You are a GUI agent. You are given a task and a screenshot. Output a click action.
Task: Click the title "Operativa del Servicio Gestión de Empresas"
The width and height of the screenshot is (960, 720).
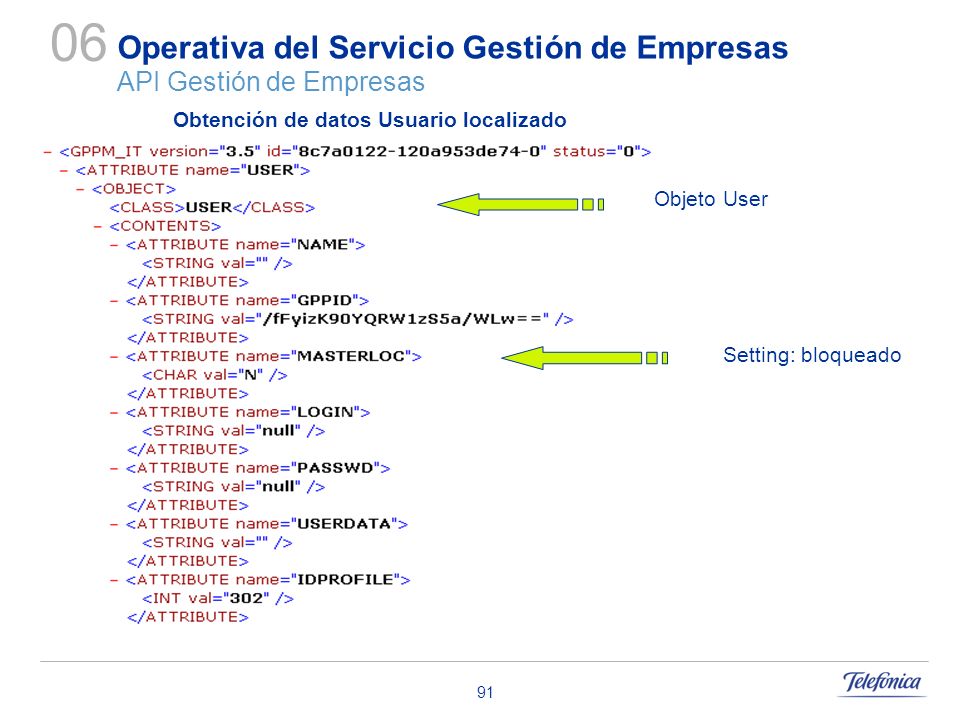452,48
